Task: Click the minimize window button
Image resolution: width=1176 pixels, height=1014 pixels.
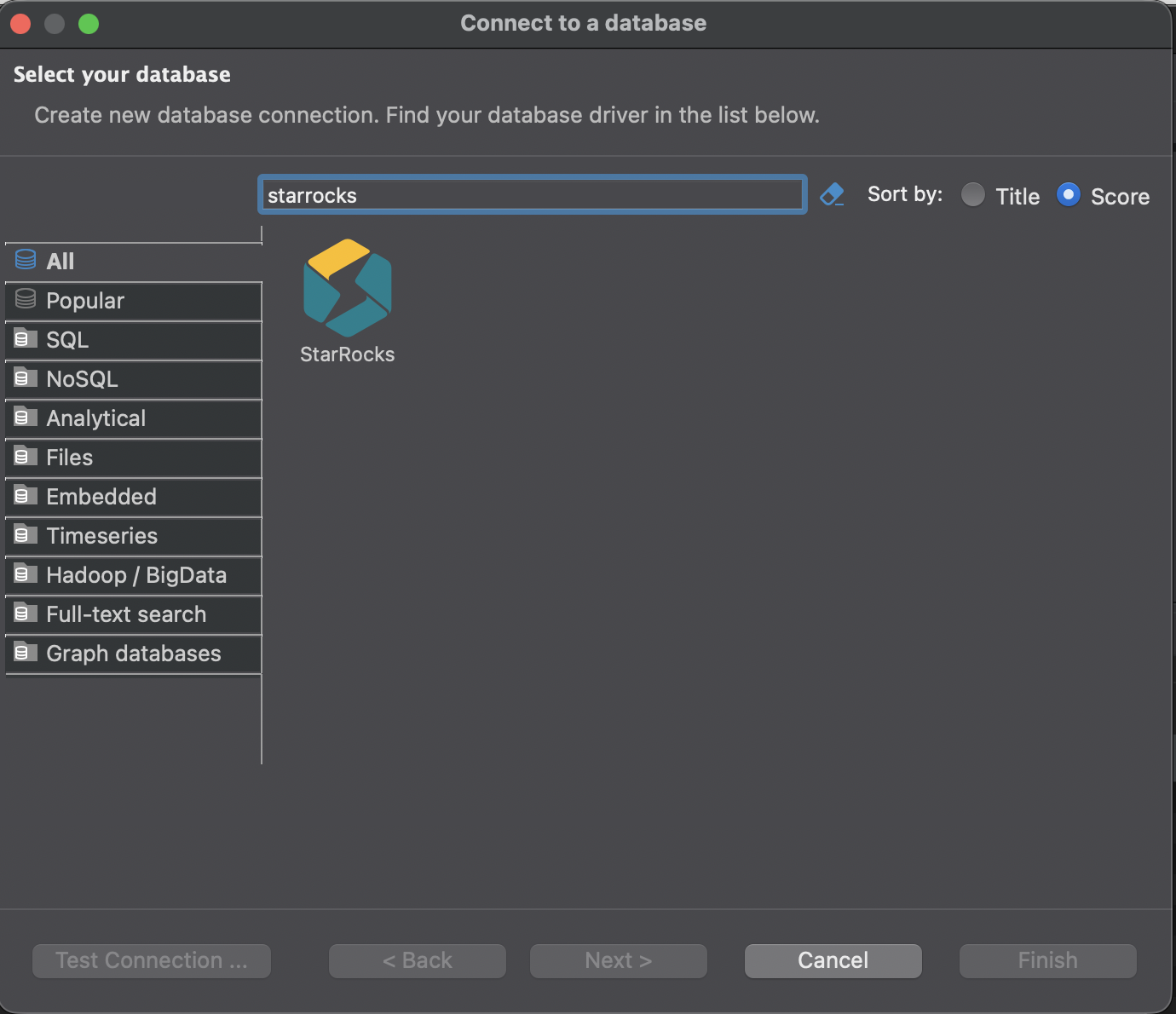Action: coord(55,24)
